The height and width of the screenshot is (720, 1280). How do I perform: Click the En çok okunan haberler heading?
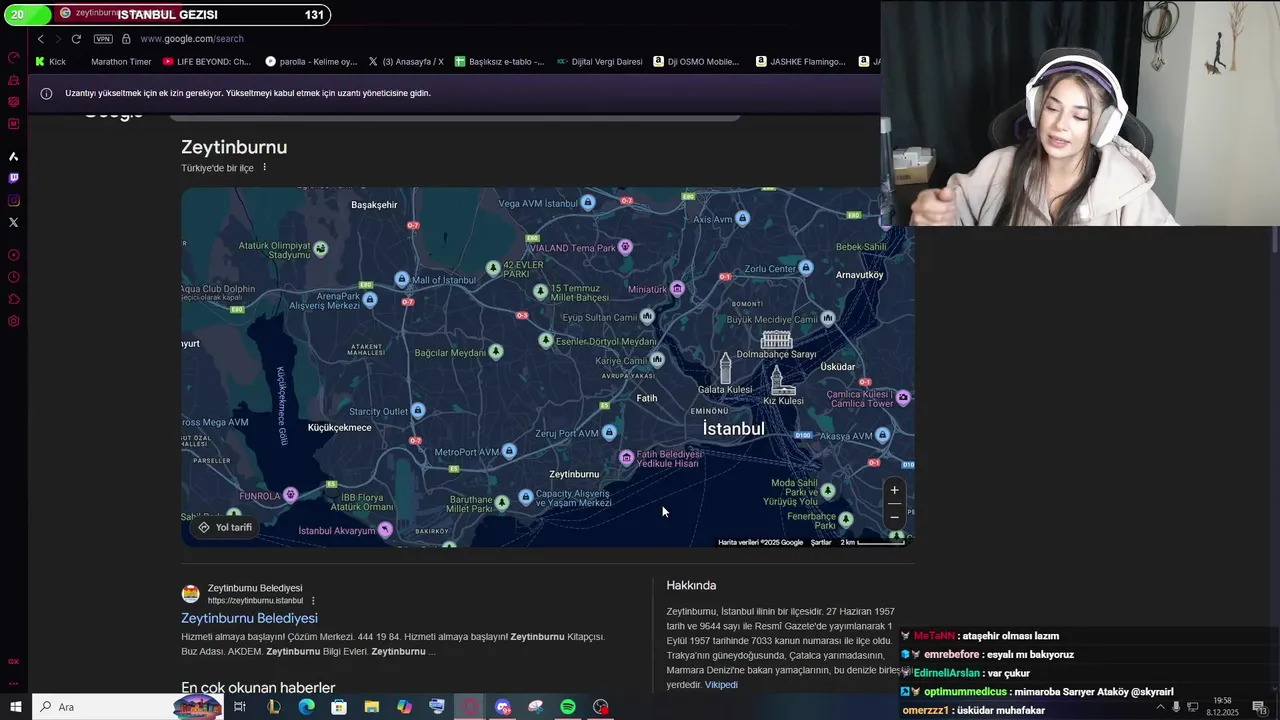coord(258,688)
